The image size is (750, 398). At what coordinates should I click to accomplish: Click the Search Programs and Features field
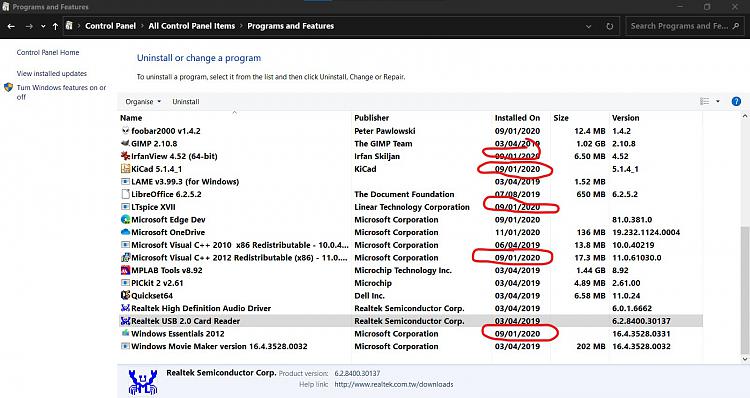click(685, 26)
